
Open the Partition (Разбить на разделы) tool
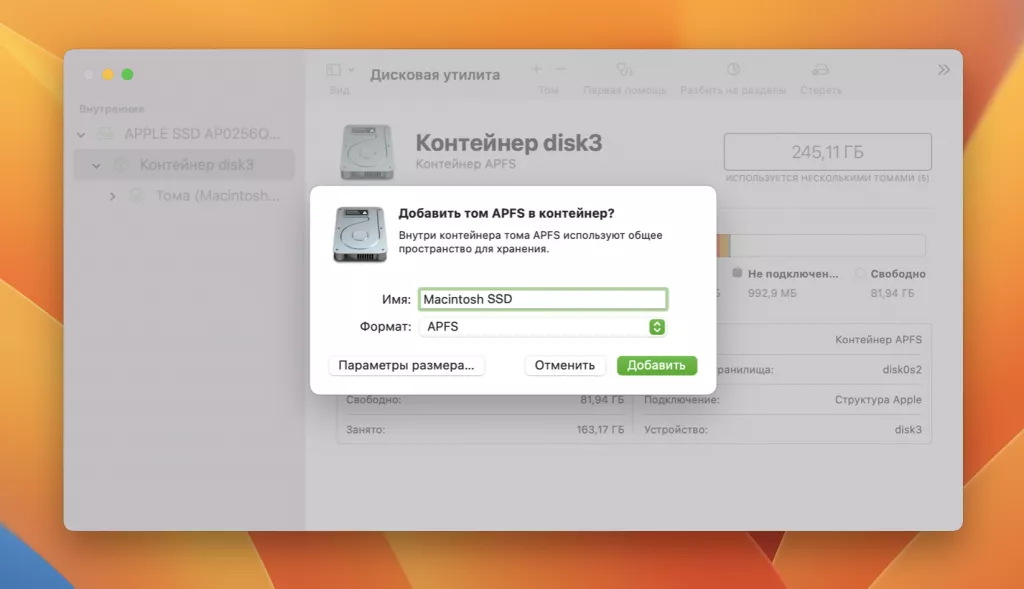click(x=731, y=70)
